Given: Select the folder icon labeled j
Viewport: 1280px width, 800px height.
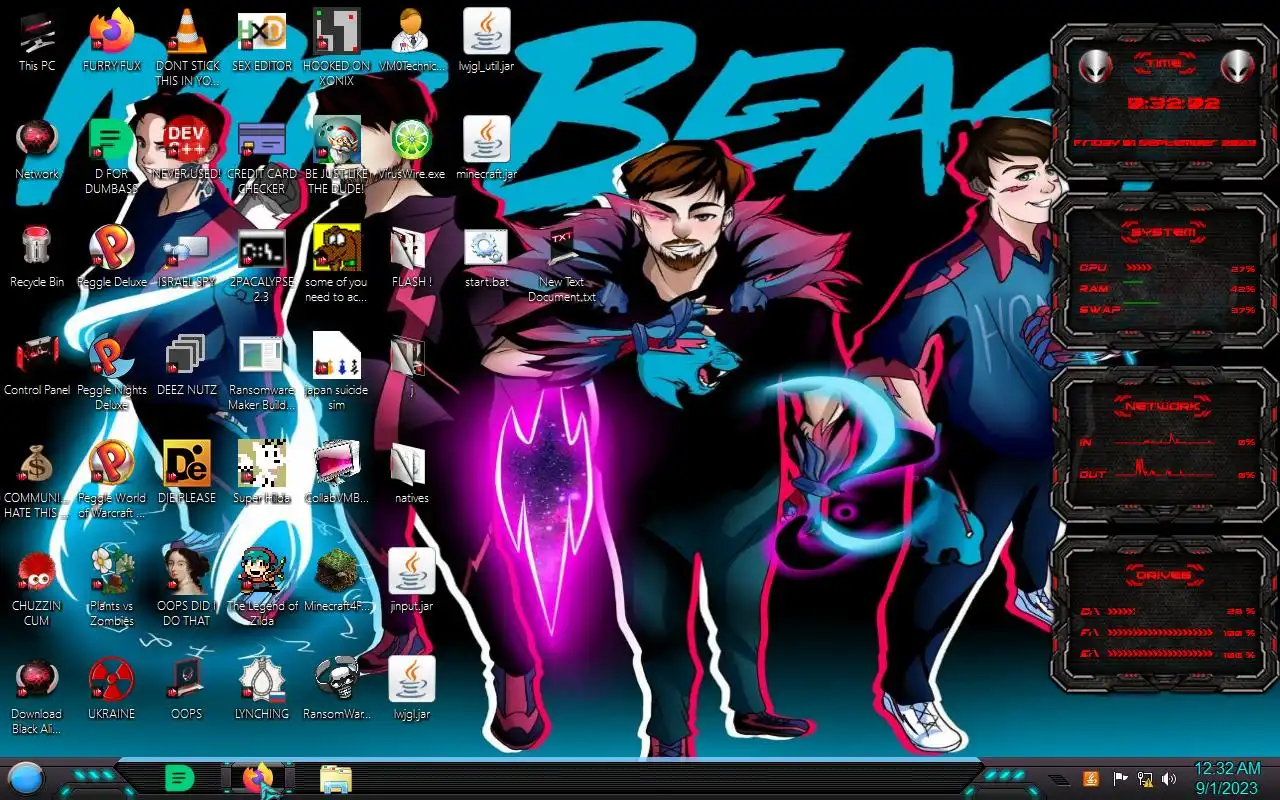Looking at the screenshot, I should (411, 365).
